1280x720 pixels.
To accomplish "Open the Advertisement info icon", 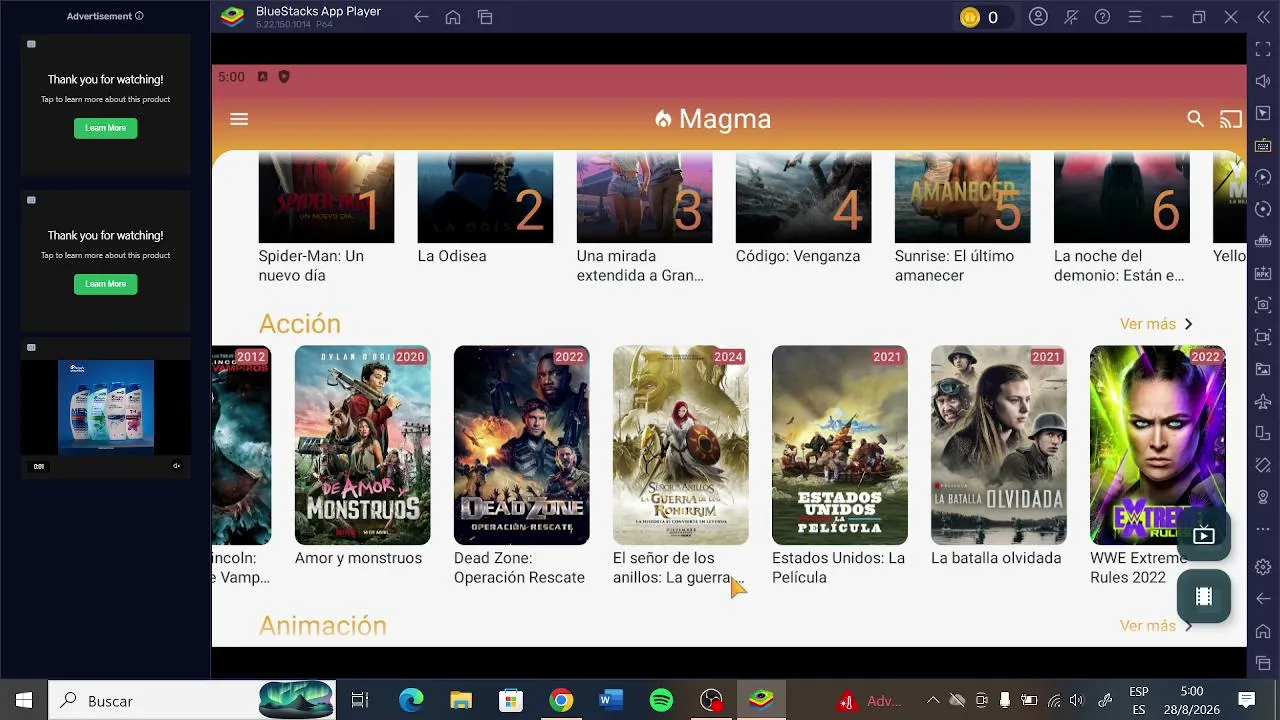I will point(139,16).
